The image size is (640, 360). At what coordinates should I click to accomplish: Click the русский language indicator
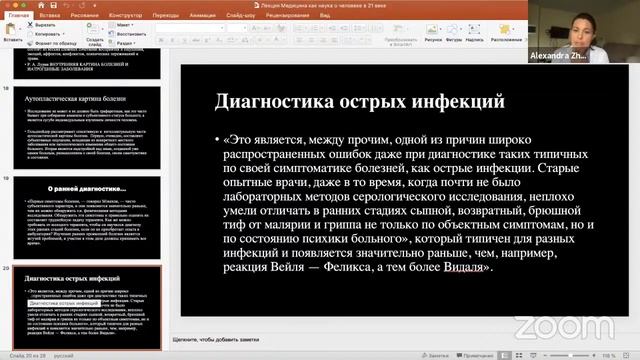(x=64, y=356)
